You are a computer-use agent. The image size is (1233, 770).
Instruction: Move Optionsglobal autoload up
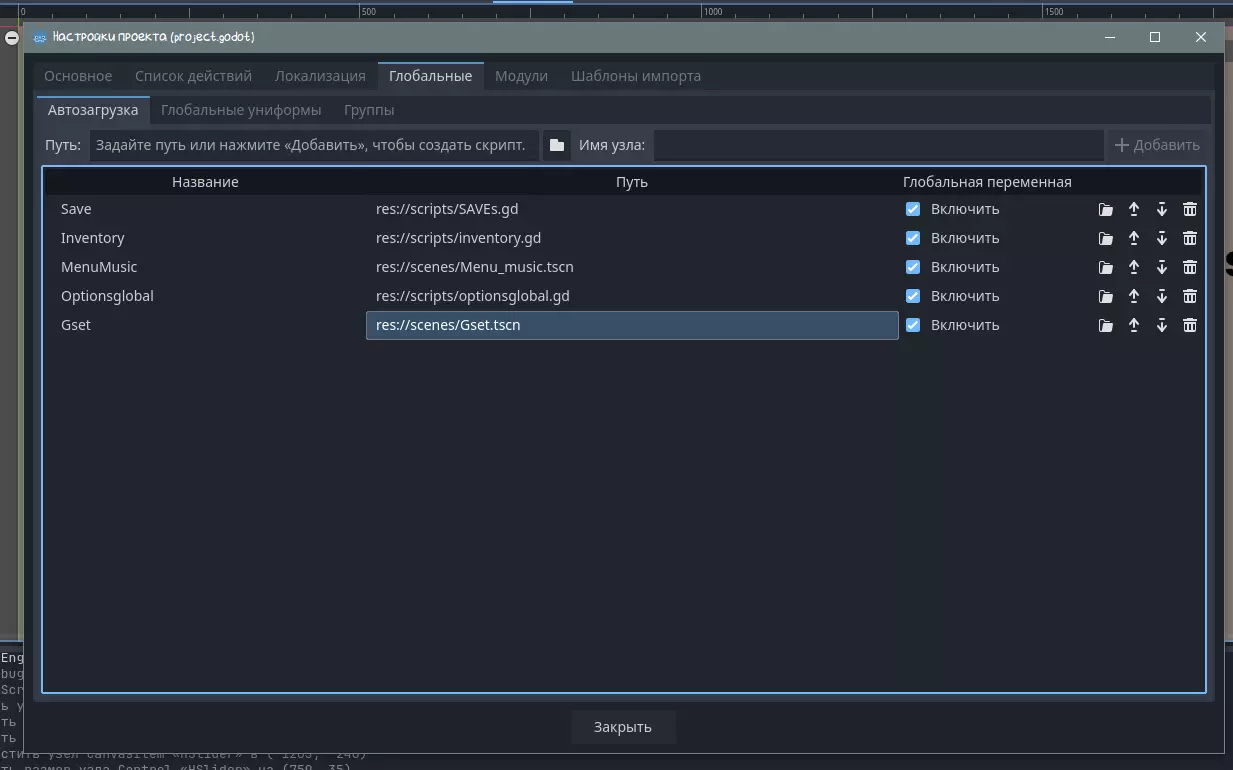[x=1133, y=296]
